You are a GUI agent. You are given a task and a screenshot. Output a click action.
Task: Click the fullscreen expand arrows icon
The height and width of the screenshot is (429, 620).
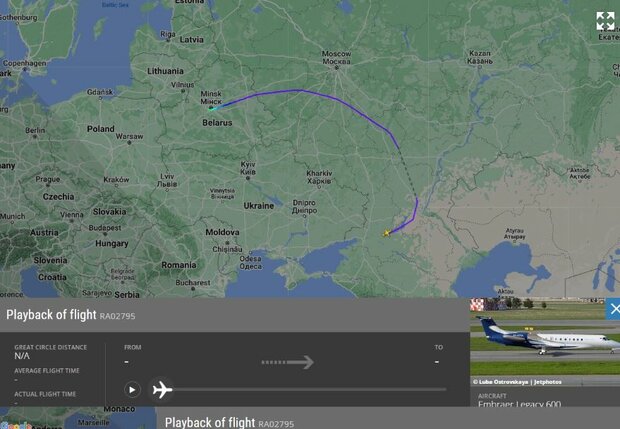pyautogui.click(x=605, y=21)
